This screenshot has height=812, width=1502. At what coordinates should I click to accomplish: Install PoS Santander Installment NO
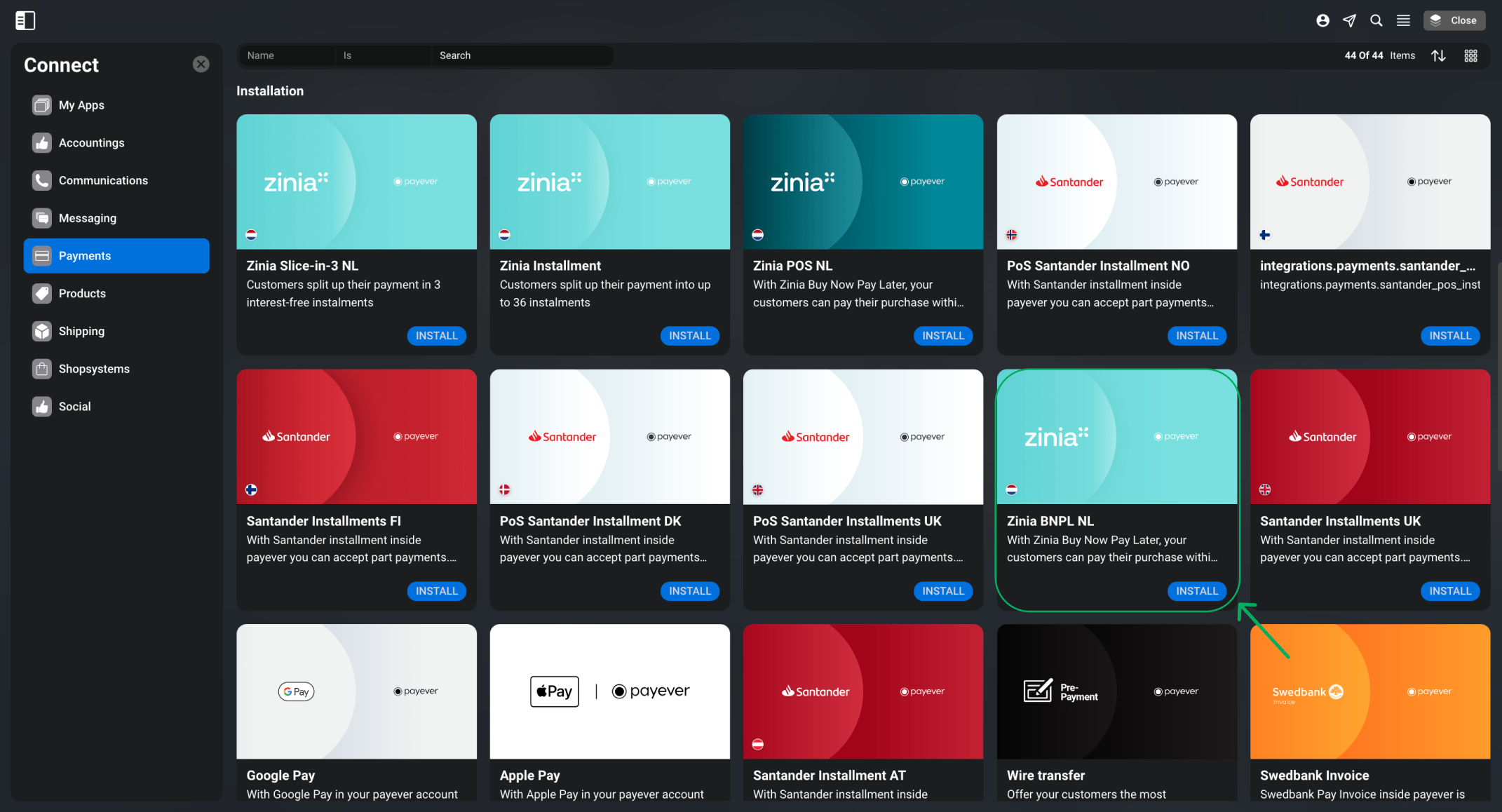click(1197, 336)
